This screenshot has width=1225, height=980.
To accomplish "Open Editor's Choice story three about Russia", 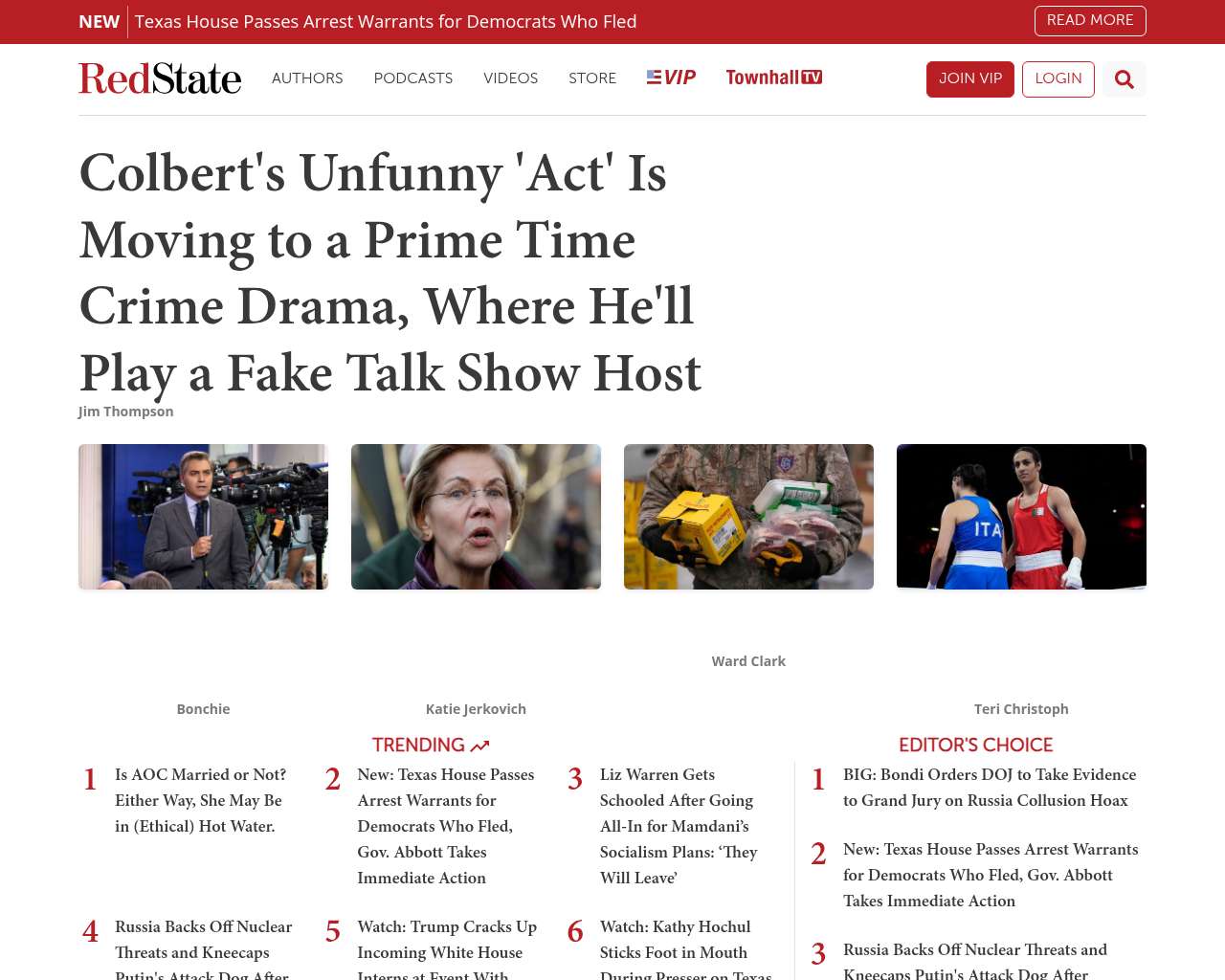I will click(975, 960).
